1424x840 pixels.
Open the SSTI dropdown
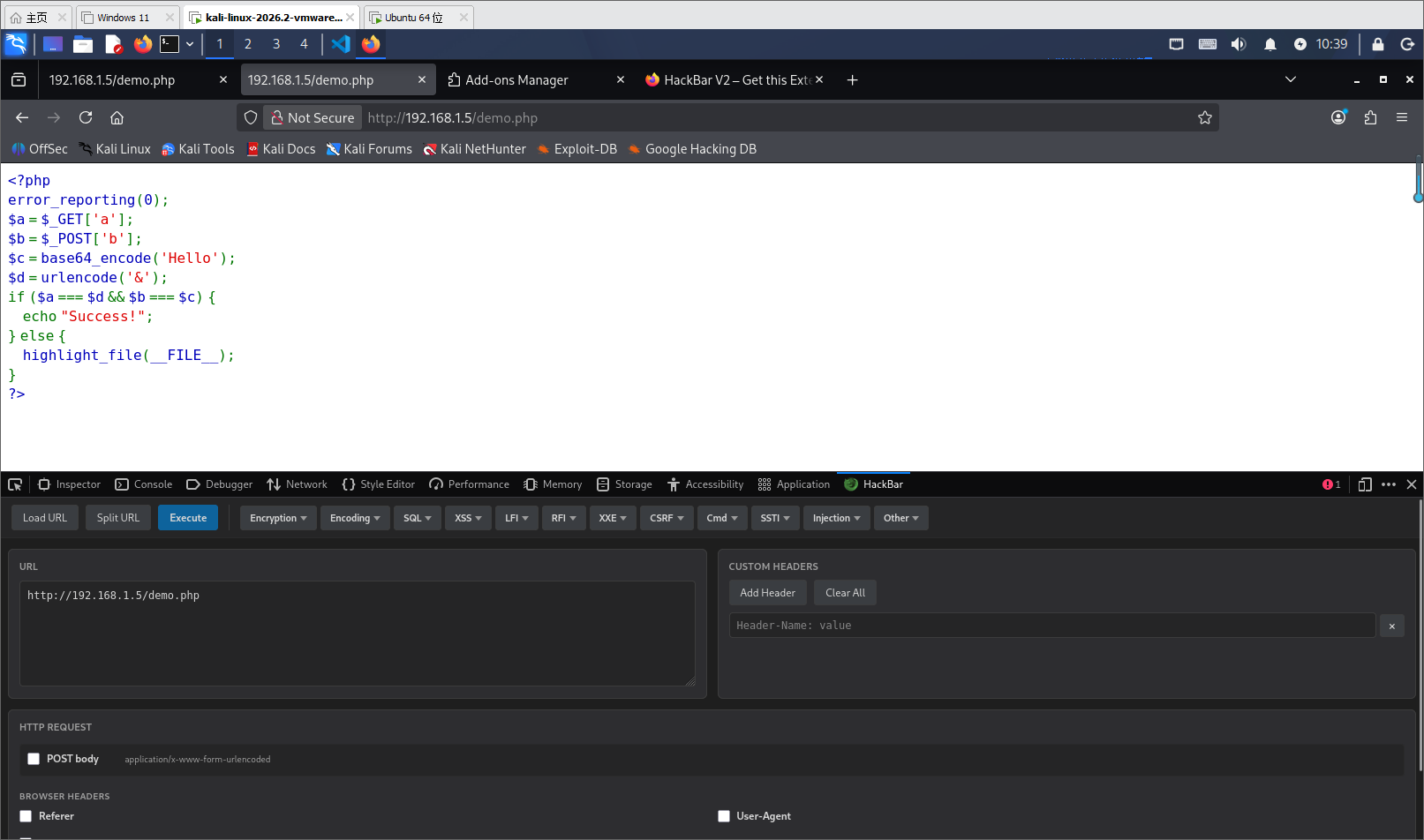tap(775, 518)
